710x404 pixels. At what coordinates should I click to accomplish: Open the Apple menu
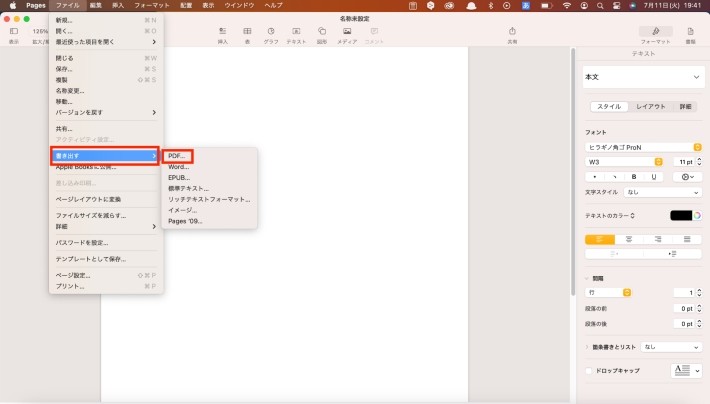pyautogui.click(x=13, y=5)
